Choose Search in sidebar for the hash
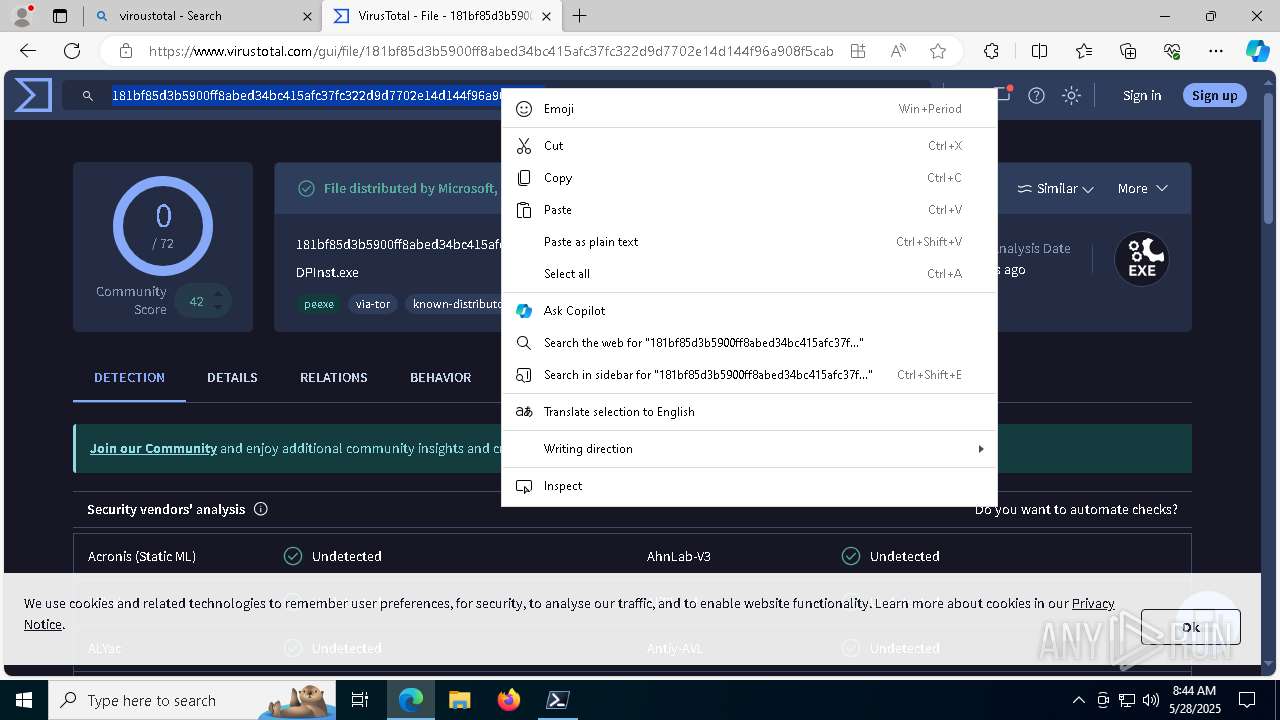 (749, 375)
